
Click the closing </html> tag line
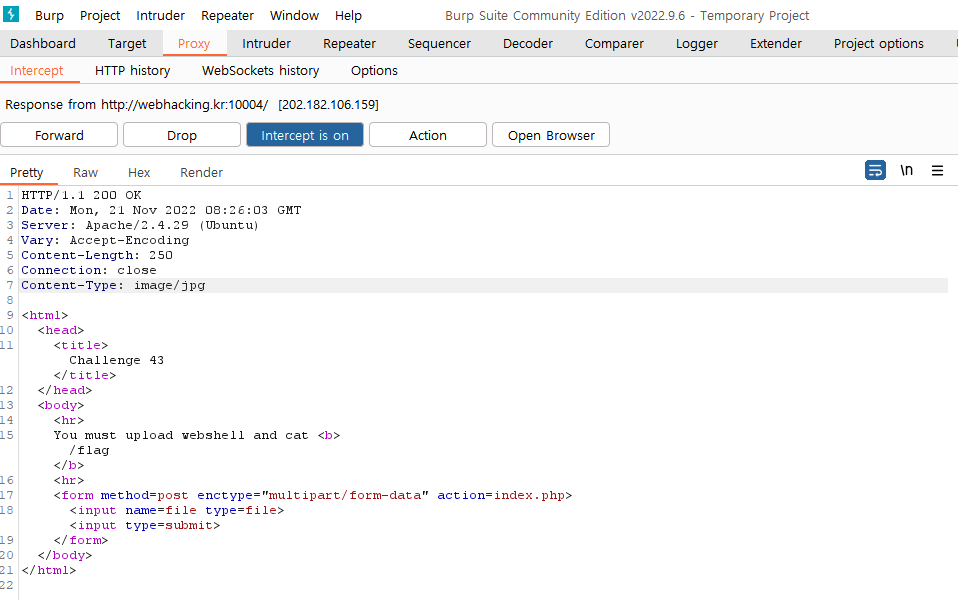[x=49, y=570]
